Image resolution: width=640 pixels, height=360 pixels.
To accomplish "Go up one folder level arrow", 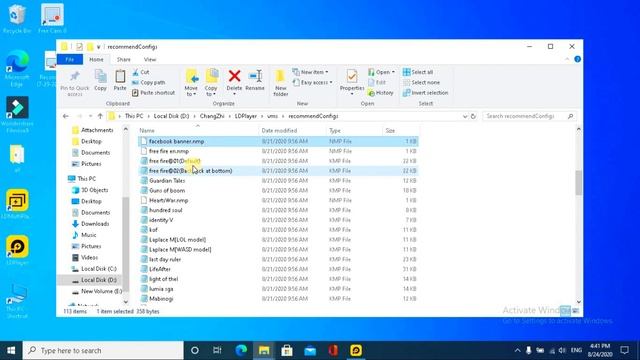I will (x=100, y=116).
